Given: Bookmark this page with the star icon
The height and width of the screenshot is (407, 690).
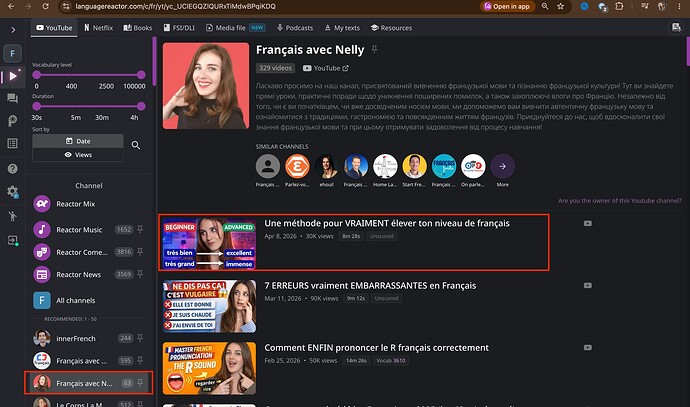Looking at the screenshot, I should pyautogui.click(x=560, y=7).
